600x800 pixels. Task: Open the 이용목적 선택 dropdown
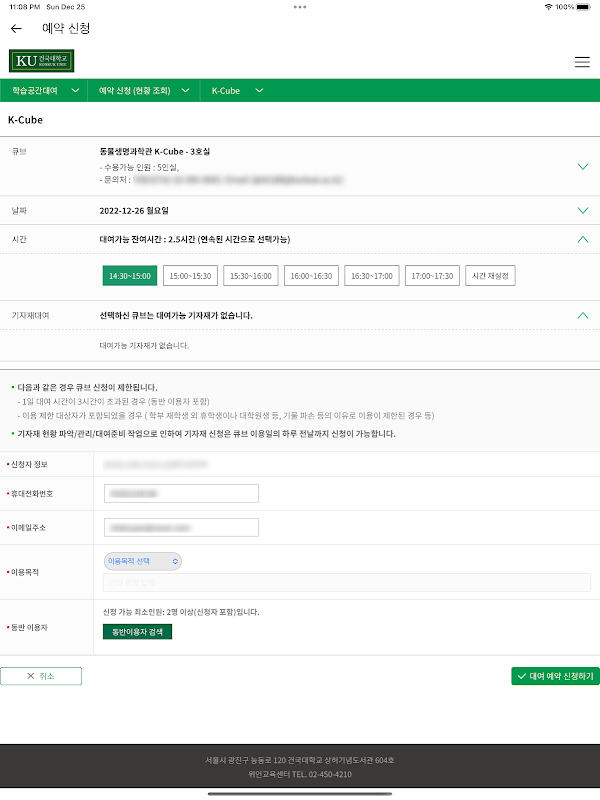(143, 562)
